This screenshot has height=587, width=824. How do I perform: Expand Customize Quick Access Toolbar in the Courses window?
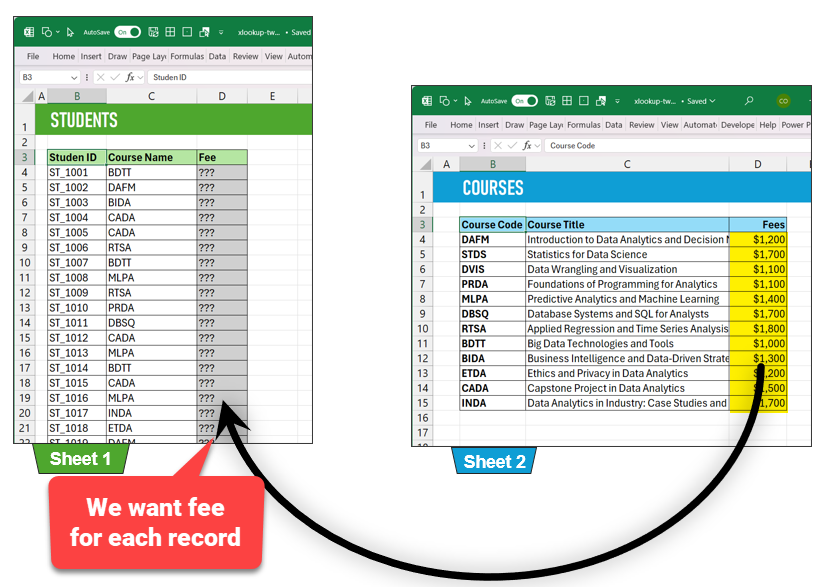(615, 101)
